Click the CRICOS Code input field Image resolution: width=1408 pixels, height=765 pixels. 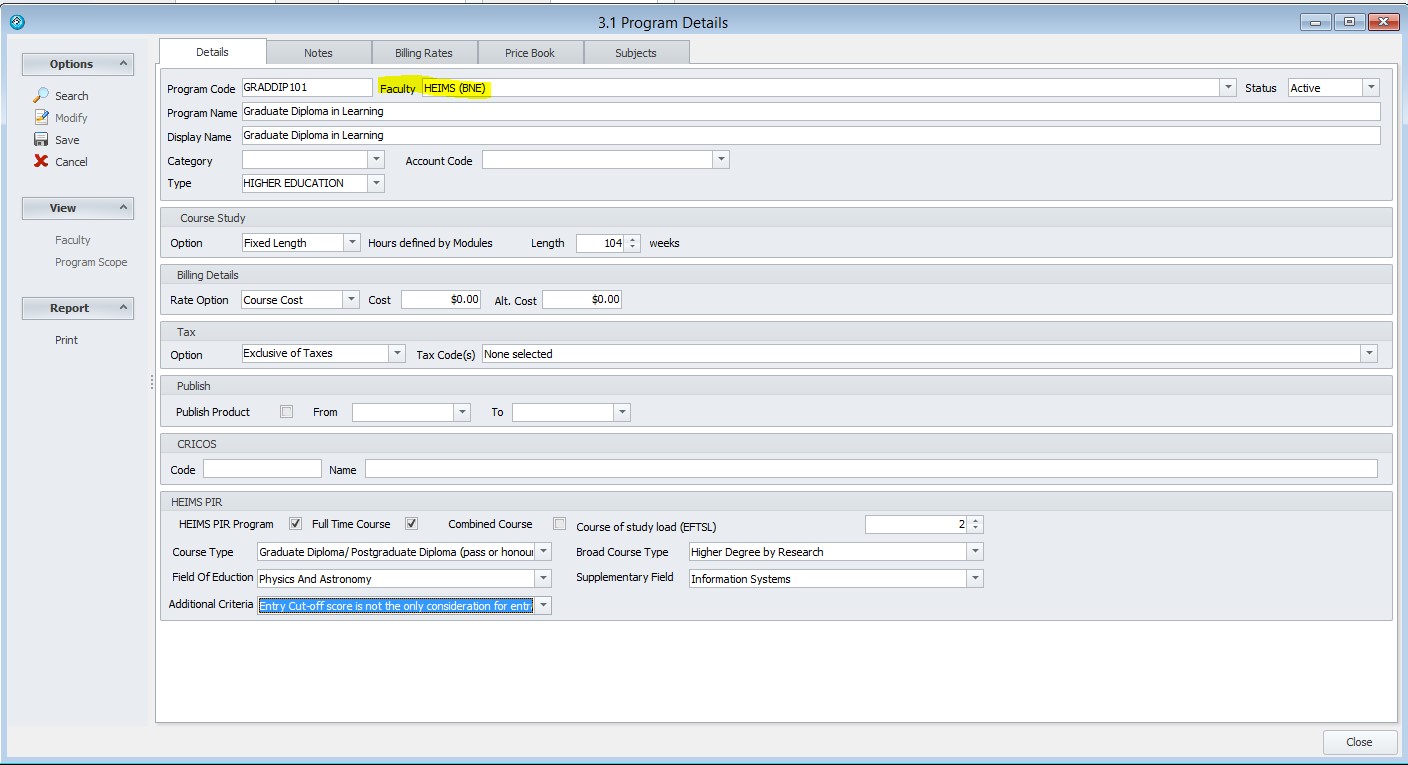tap(262, 469)
